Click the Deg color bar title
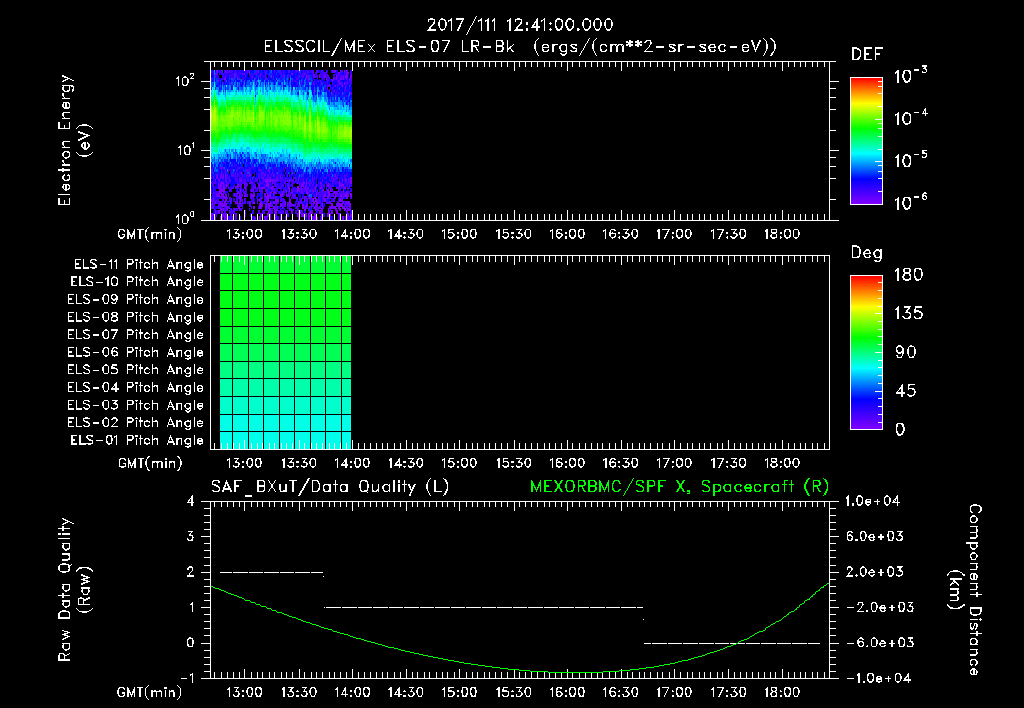The image size is (1024, 708). (867, 253)
